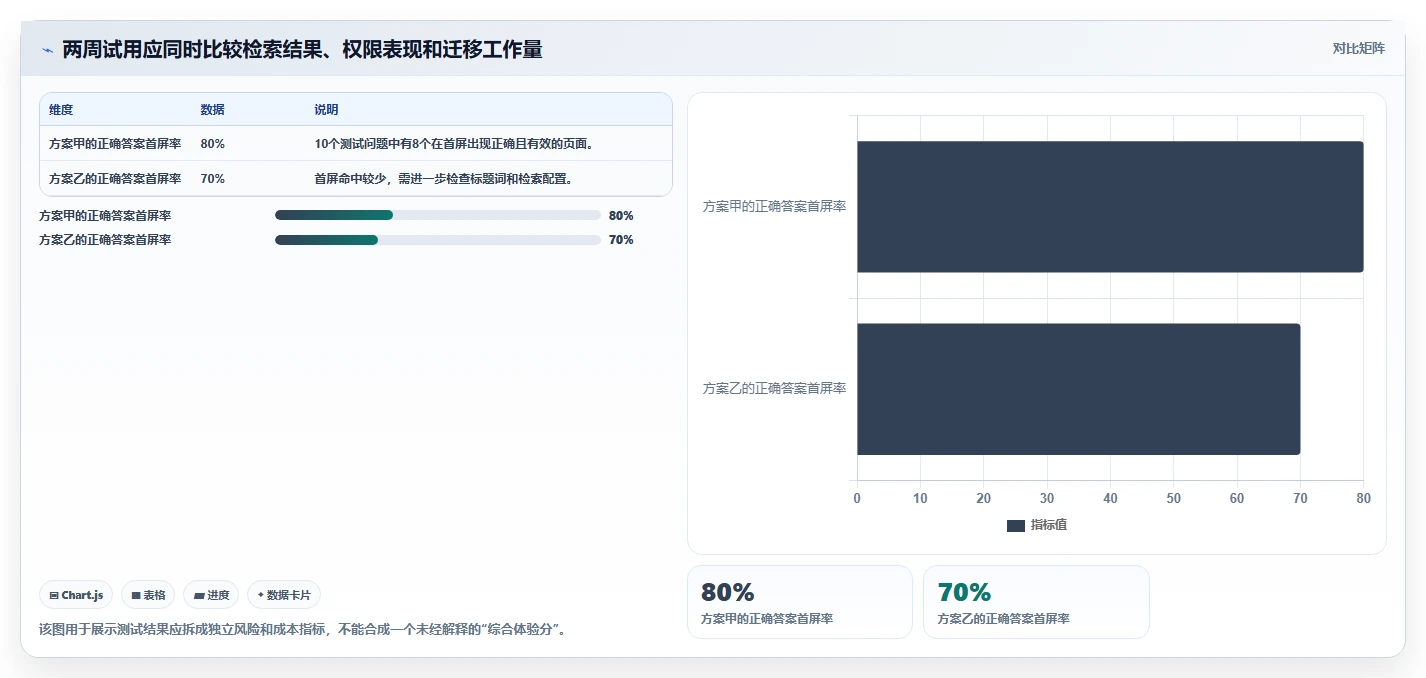Screen dimensions: 1426x678
Task: Select the description starting with 10个测试问题中有8个
Action: pyautogui.click(x=455, y=144)
